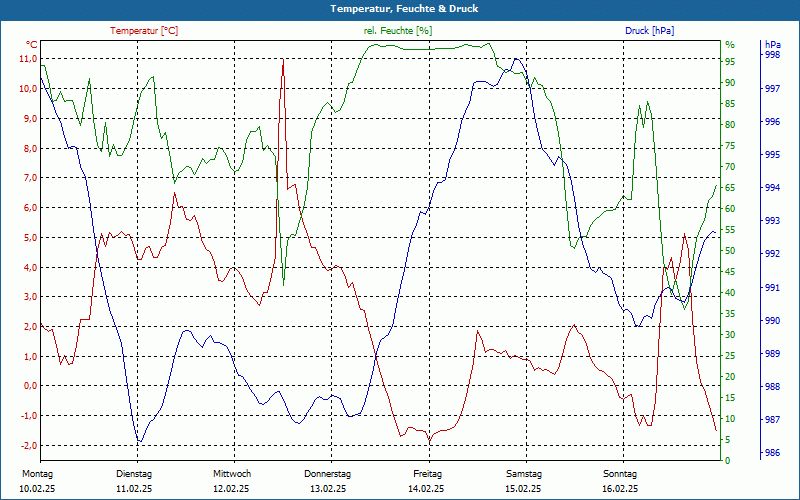Click the blue pressure peak near 998 hPa
This screenshot has height=500, width=800.
coord(516,59)
